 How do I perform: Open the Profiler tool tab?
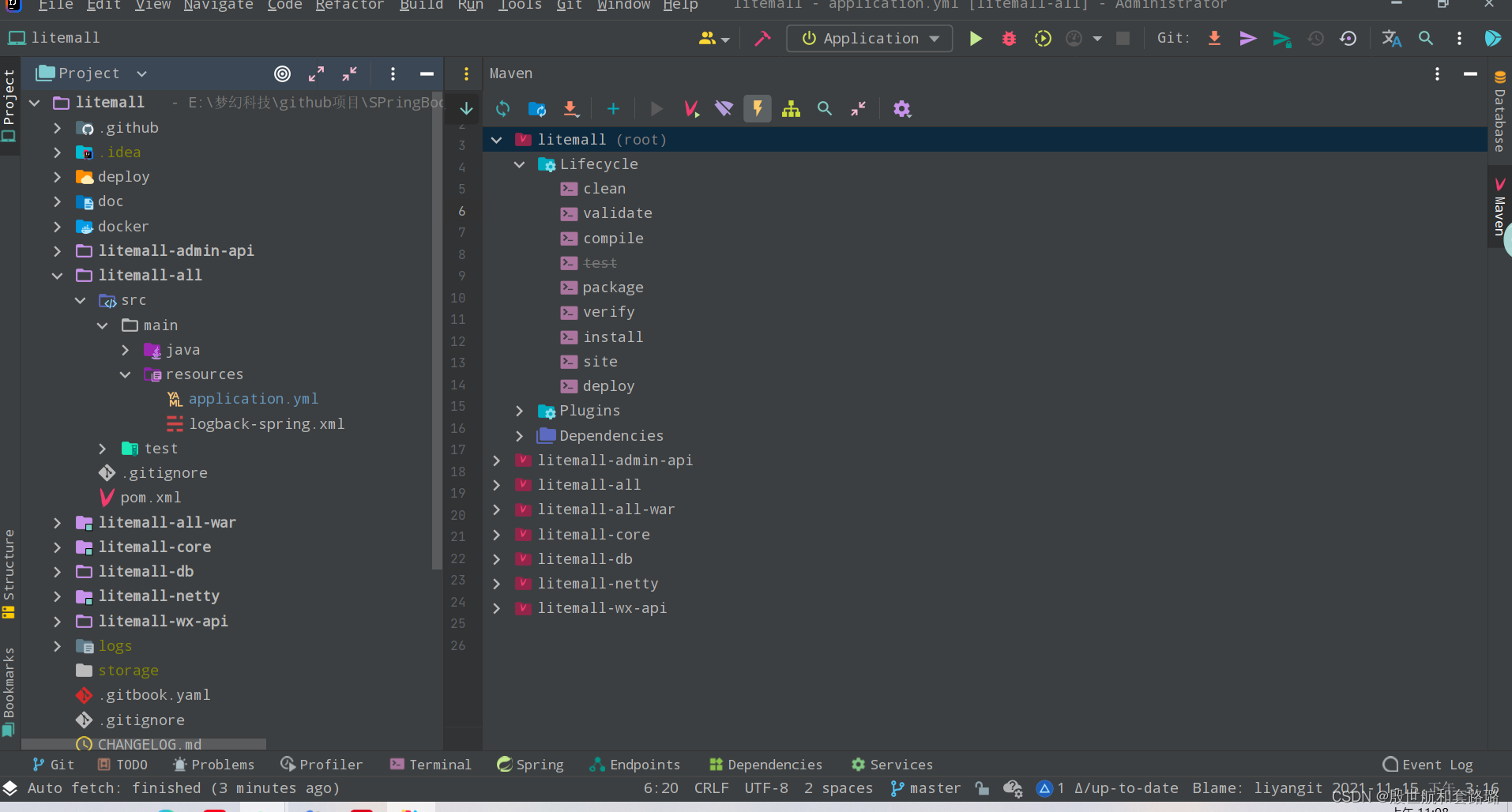[322, 765]
